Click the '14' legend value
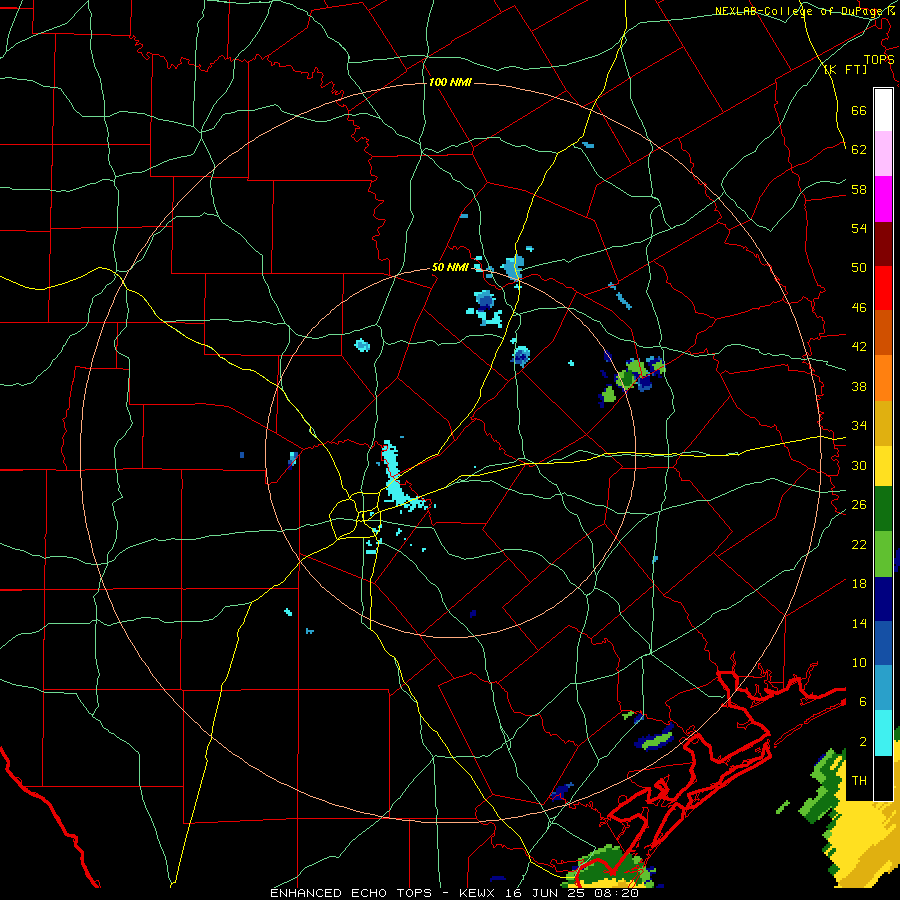 (859, 623)
